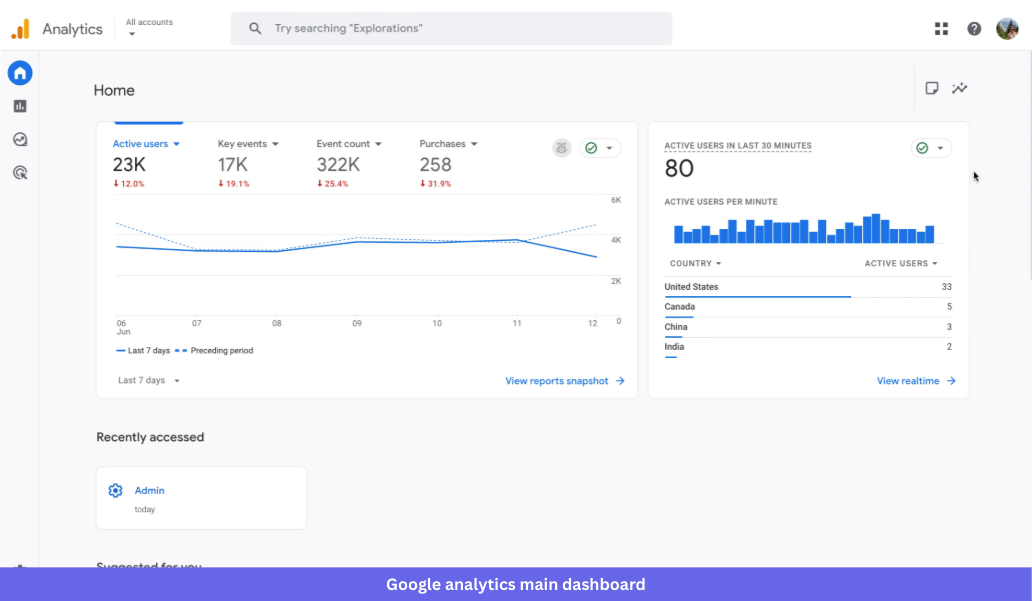Open the Explore section in the sidebar
Screen dimensions: 1032x601
pos(20,139)
